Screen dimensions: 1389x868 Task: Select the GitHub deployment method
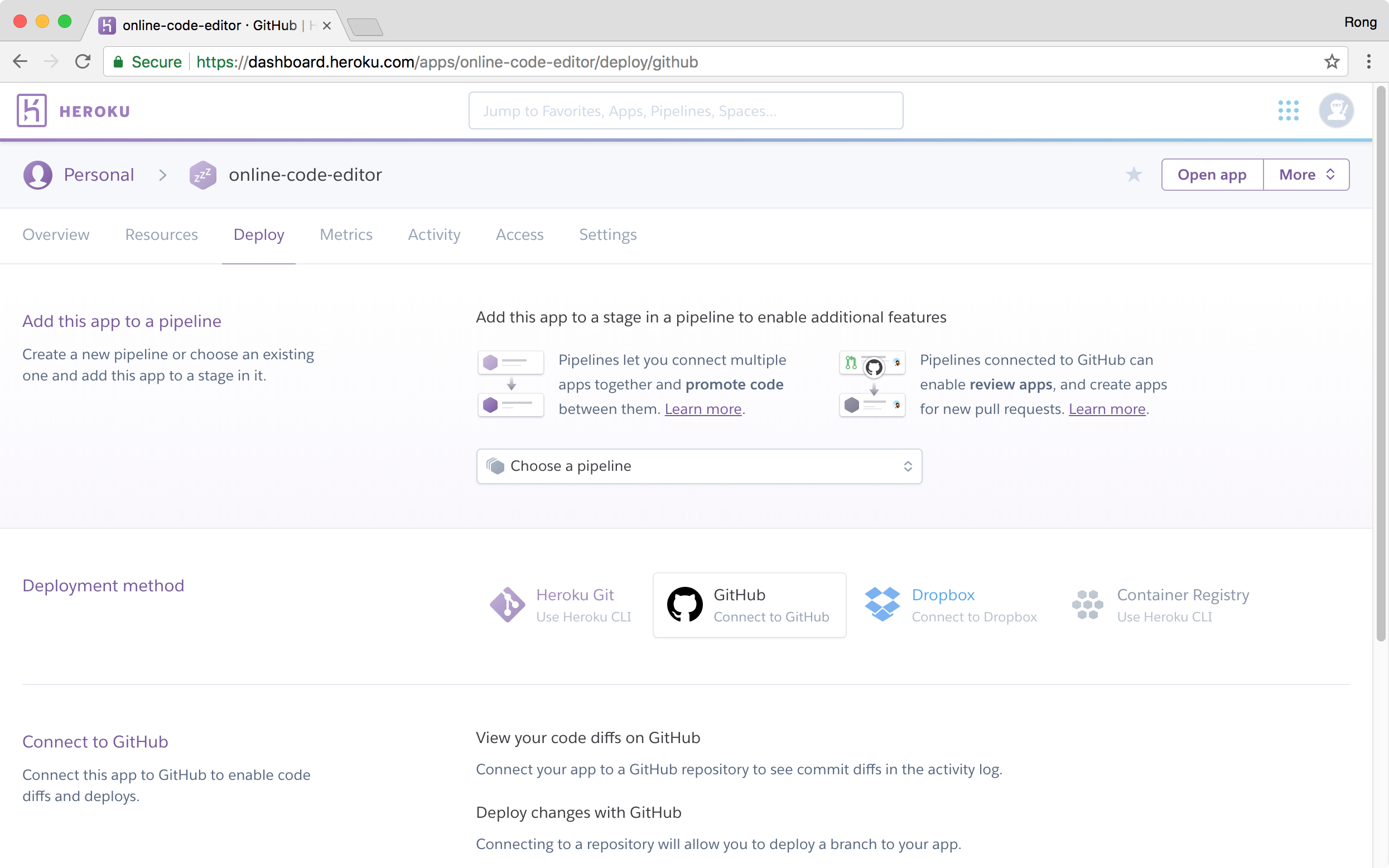tap(749, 605)
